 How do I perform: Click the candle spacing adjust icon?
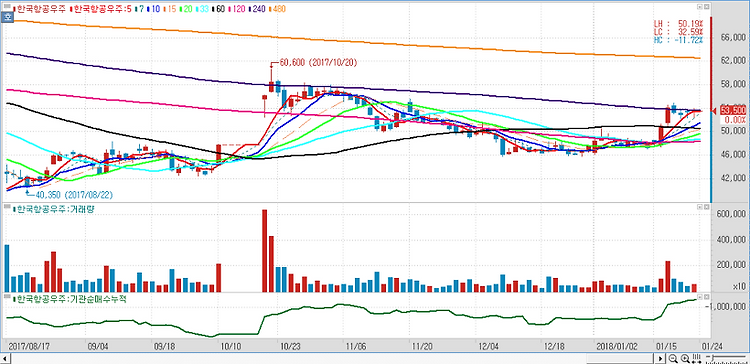696,358
